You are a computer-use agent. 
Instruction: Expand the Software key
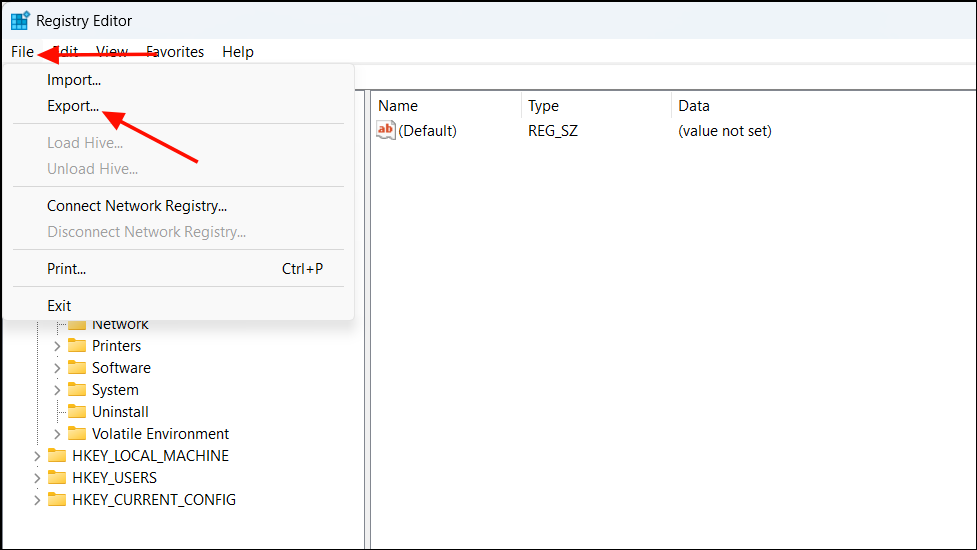click(x=57, y=368)
